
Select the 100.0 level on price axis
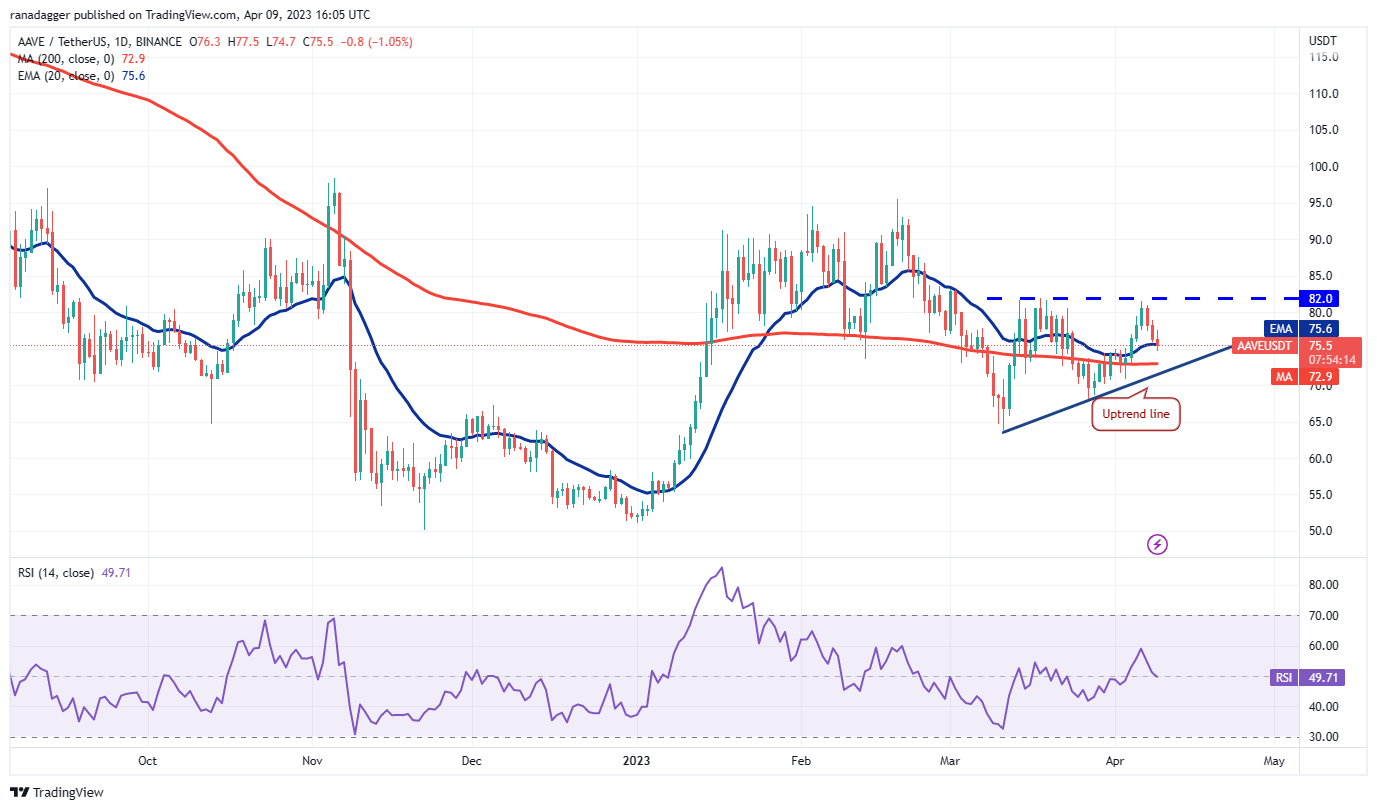point(1323,167)
